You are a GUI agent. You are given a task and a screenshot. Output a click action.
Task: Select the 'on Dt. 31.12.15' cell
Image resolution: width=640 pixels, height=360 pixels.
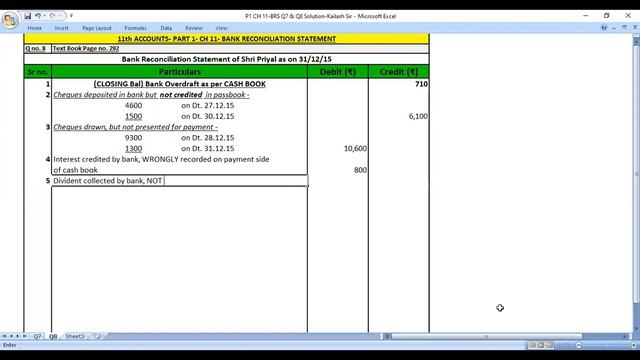[208, 149]
